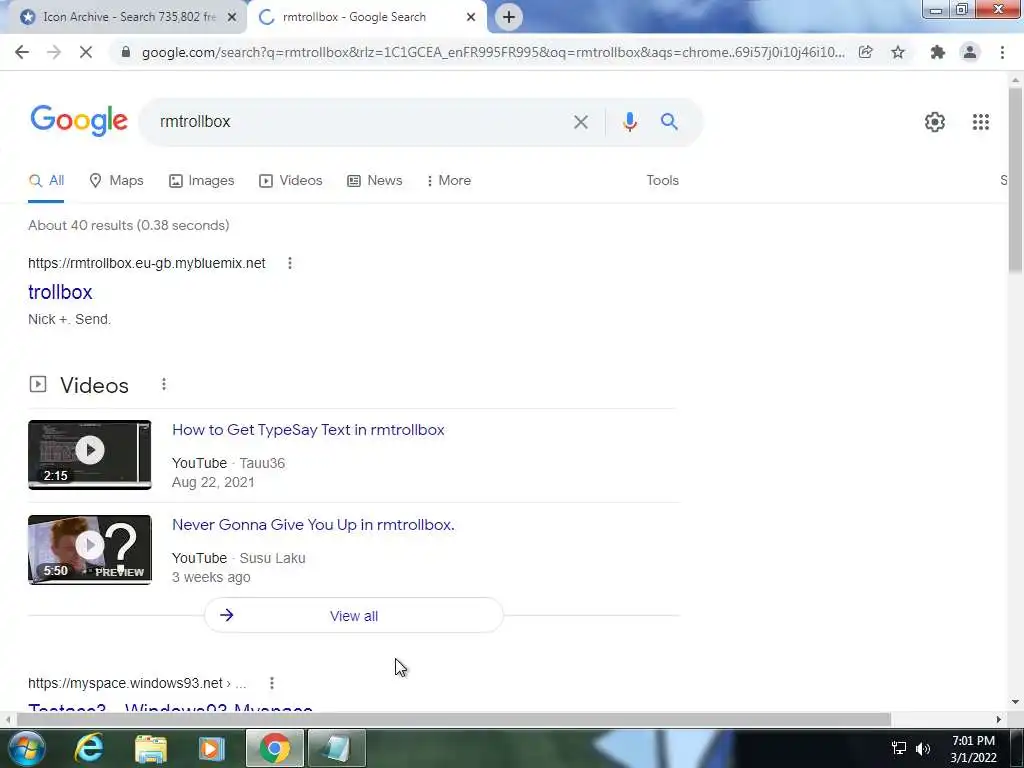Image resolution: width=1024 pixels, height=768 pixels.
Task: Clear the search box with the X
Action: click(x=581, y=122)
